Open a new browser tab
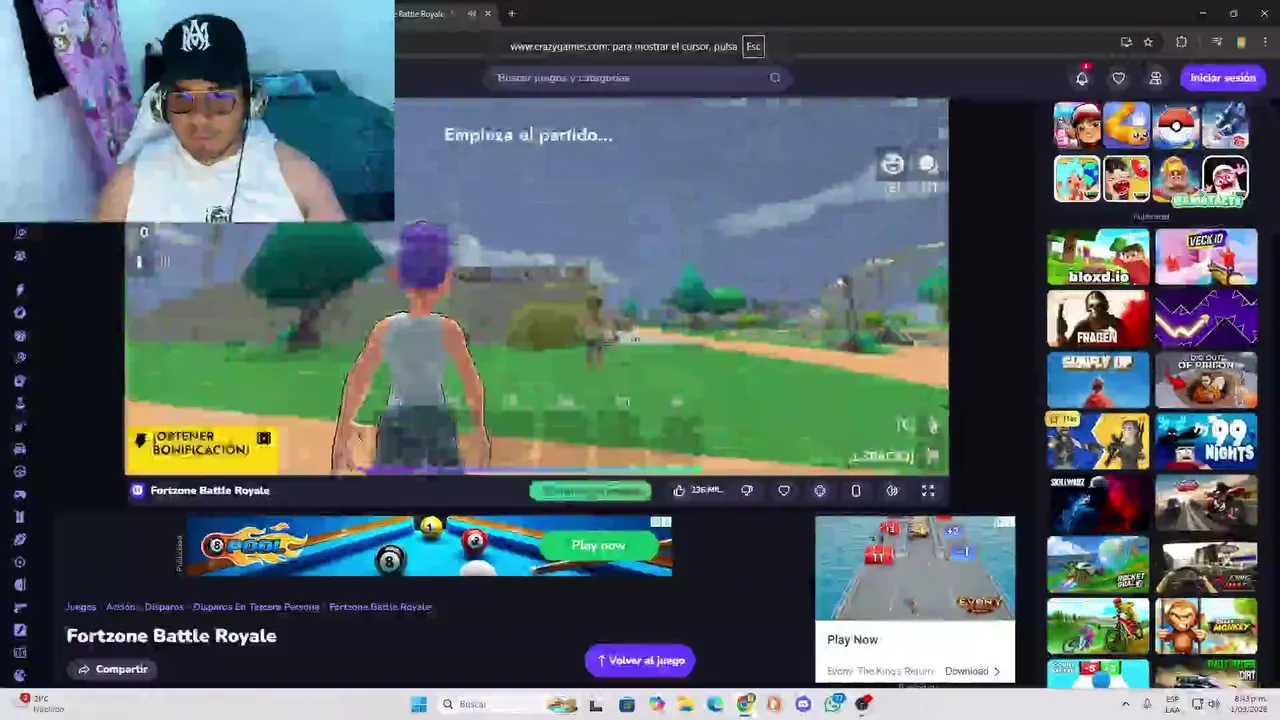The image size is (1280, 720). click(511, 14)
